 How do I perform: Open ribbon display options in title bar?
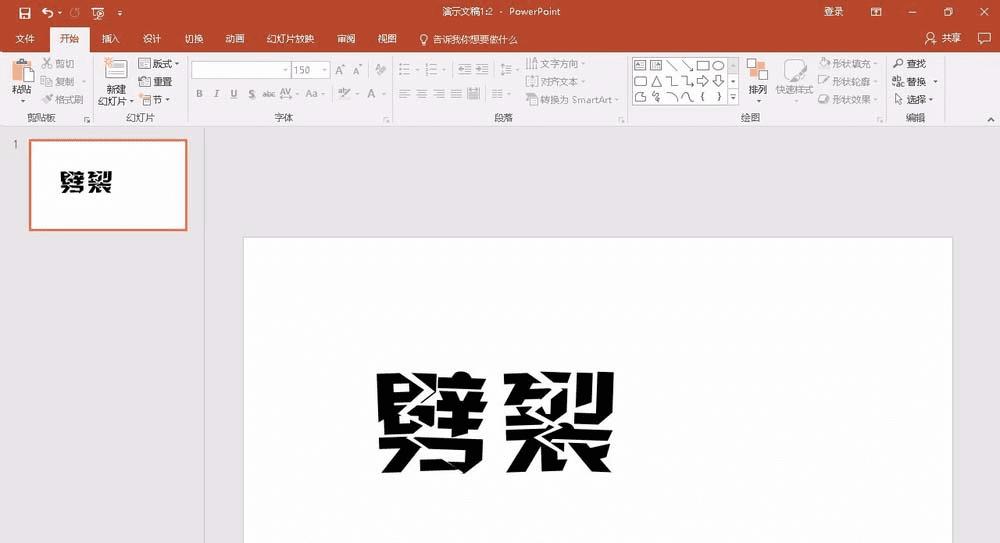(876, 12)
